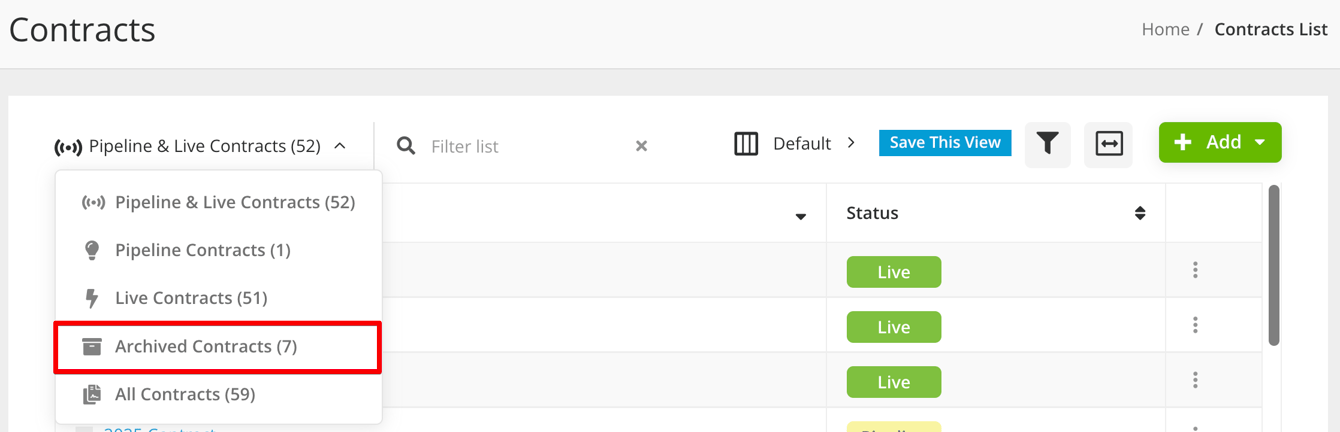1340x432 pixels.
Task: Click the Archived Contracts box icon
Action: pyautogui.click(x=92, y=346)
